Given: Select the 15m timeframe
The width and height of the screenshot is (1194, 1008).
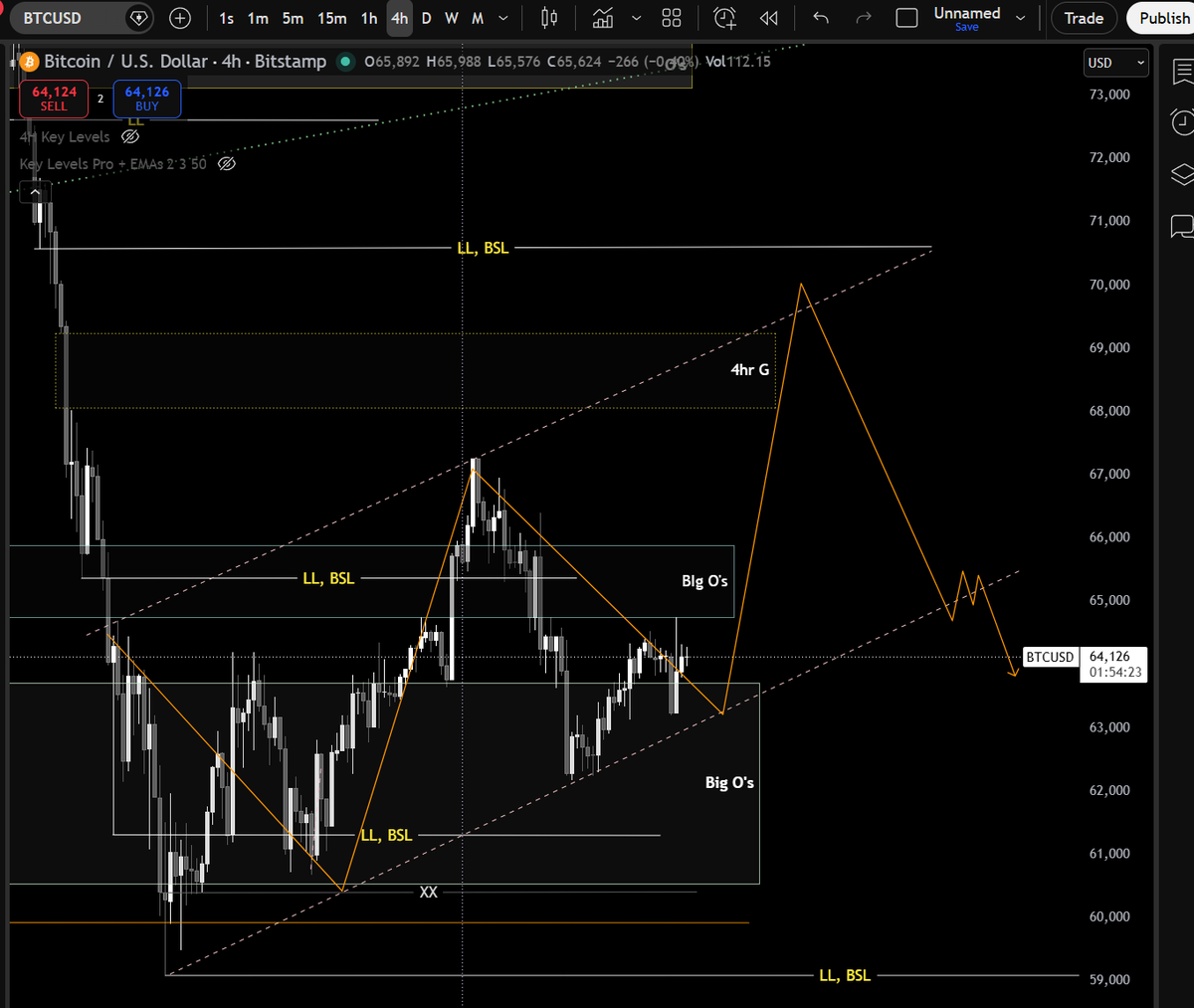Looking at the screenshot, I should point(332,18).
